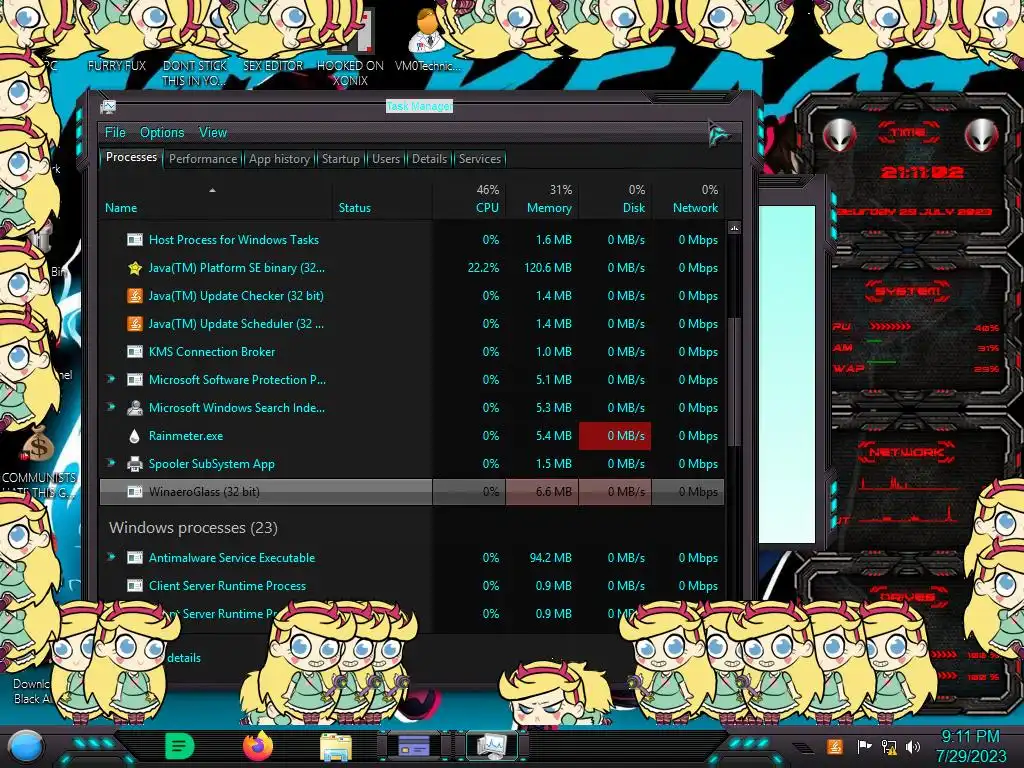1024x768 pixels.
Task: Switch to the purple window taskbar app
Action: 414,745
